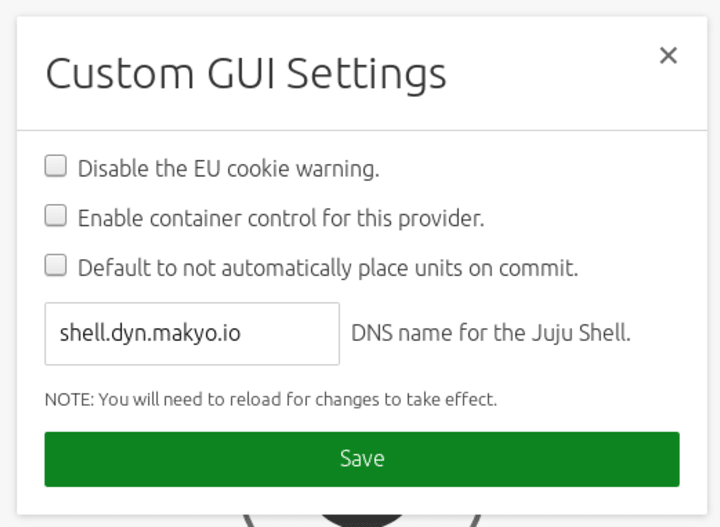
Task: Click the gray backdrop outside the dialog
Action: pyautogui.click(x=8, y=300)
